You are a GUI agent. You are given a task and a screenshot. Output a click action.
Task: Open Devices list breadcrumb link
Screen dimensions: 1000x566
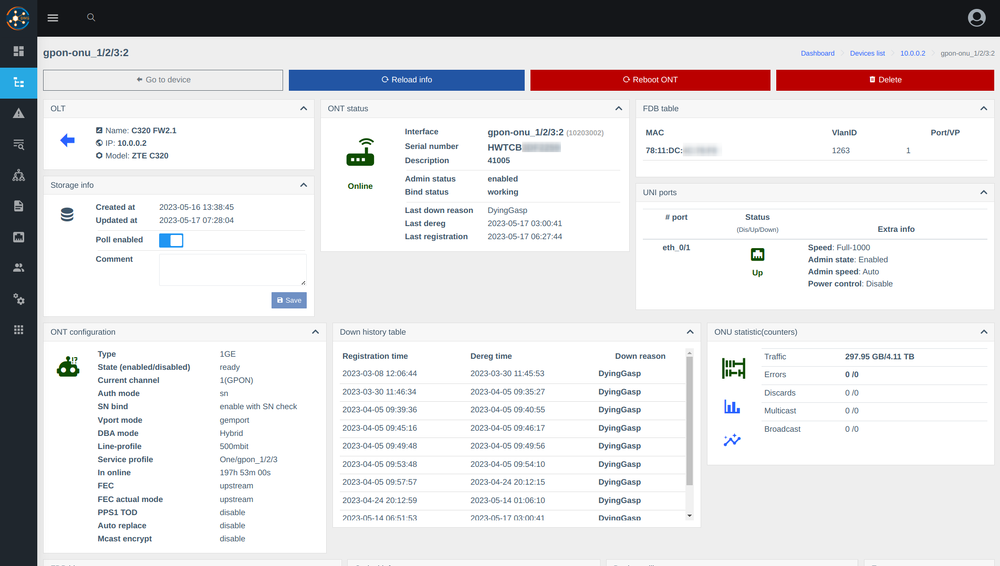tap(867, 53)
